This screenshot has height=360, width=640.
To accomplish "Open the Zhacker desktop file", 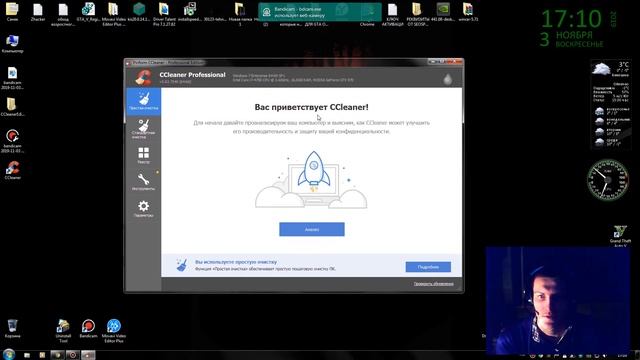I will pyautogui.click(x=38, y=12).
